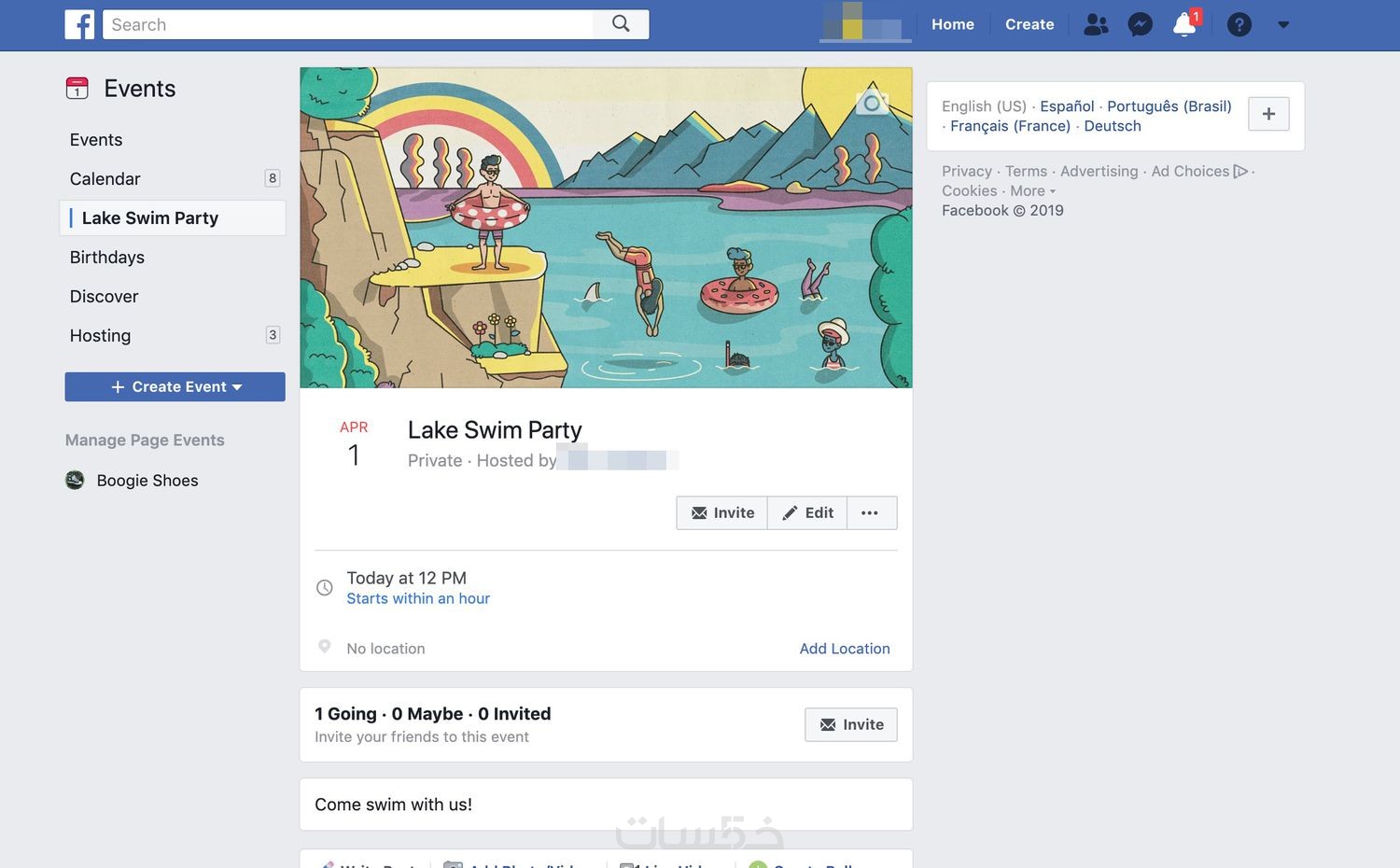The width and height of the screenshot is (1400, 868).
Task: Open Friend Requests icon
Action: pyautogui.click(x=1096, y=24)
